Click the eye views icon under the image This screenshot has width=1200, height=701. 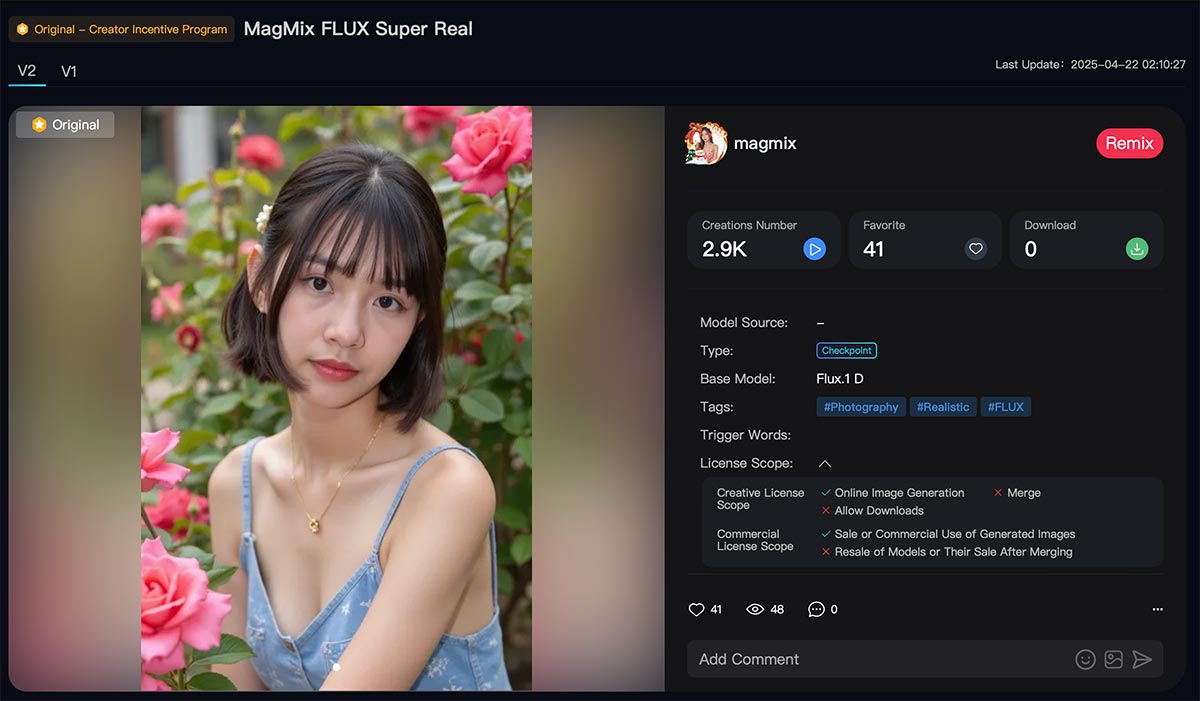(x=757, y=609)
